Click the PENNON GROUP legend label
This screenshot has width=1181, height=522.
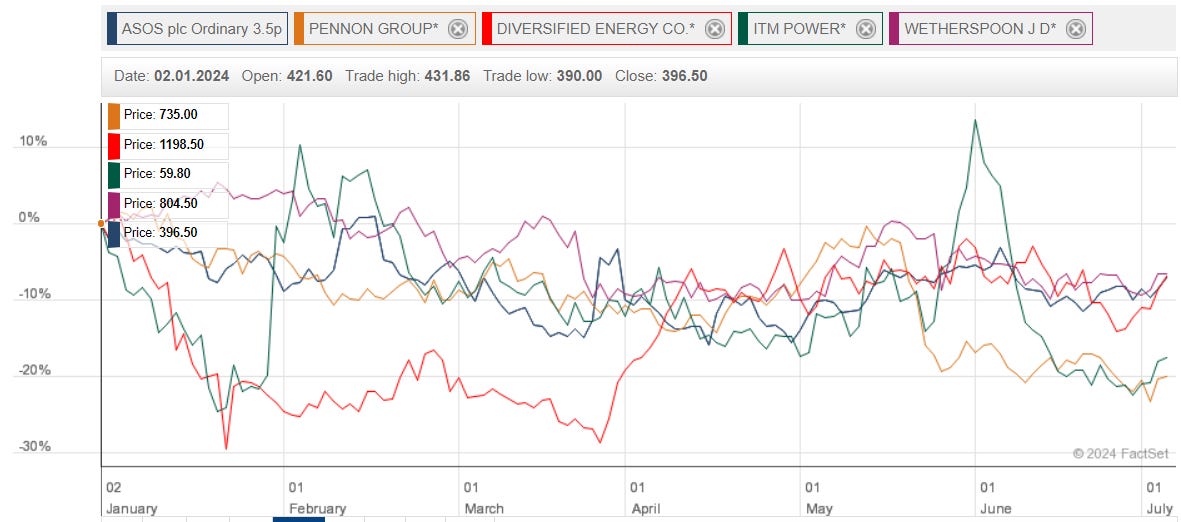coord(374,29)
